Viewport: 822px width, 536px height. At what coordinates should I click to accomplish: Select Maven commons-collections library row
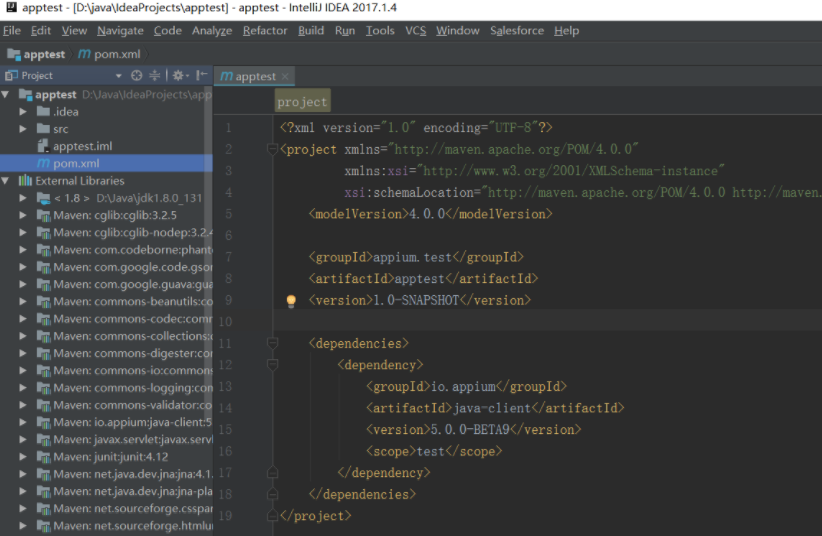tap(106, 336)
